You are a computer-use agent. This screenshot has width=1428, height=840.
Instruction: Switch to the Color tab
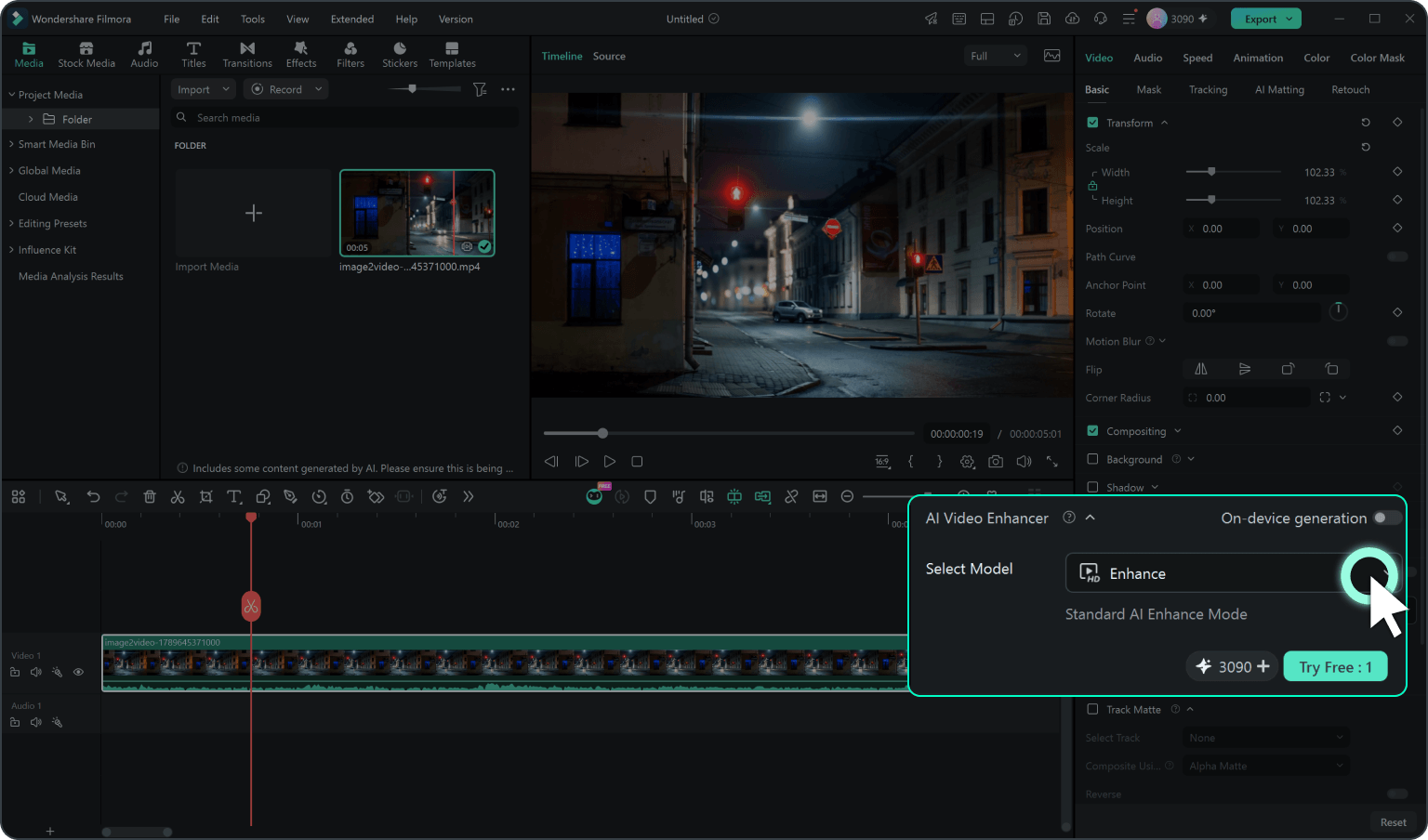1316,58
